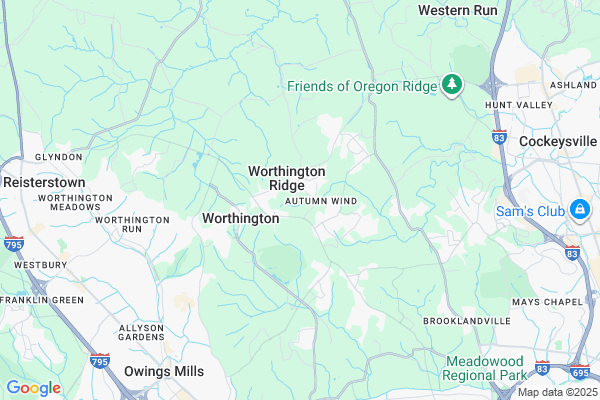This screenshot has height=400, width=600.
Task: Click the Friends of Oregon Ridge text
Action: [362, 87]
